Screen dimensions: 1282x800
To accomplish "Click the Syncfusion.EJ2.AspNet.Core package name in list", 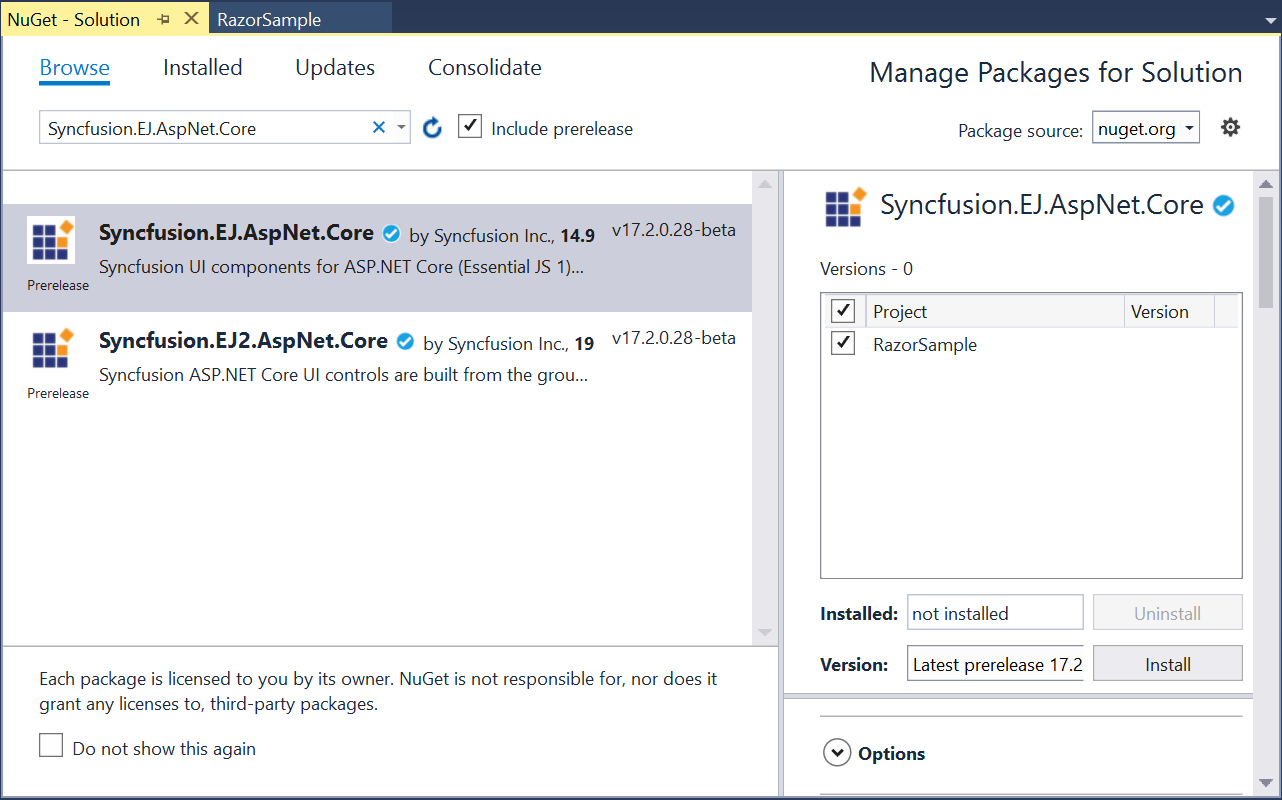I will (243, 341).
